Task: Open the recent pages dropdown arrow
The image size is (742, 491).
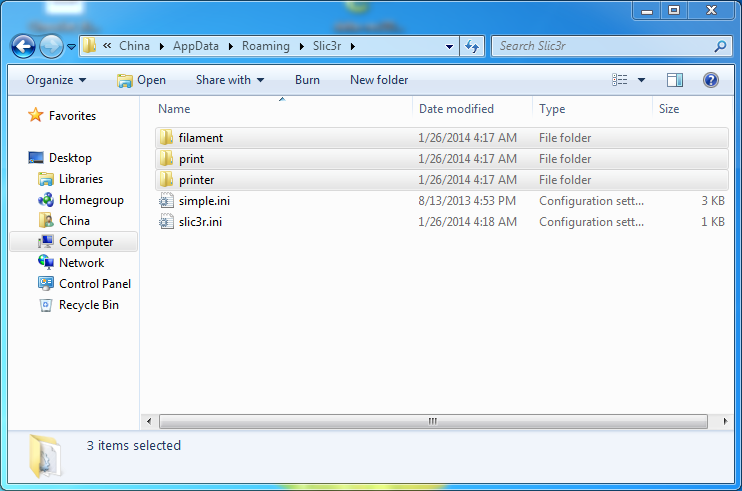Action: coord(71,46)
